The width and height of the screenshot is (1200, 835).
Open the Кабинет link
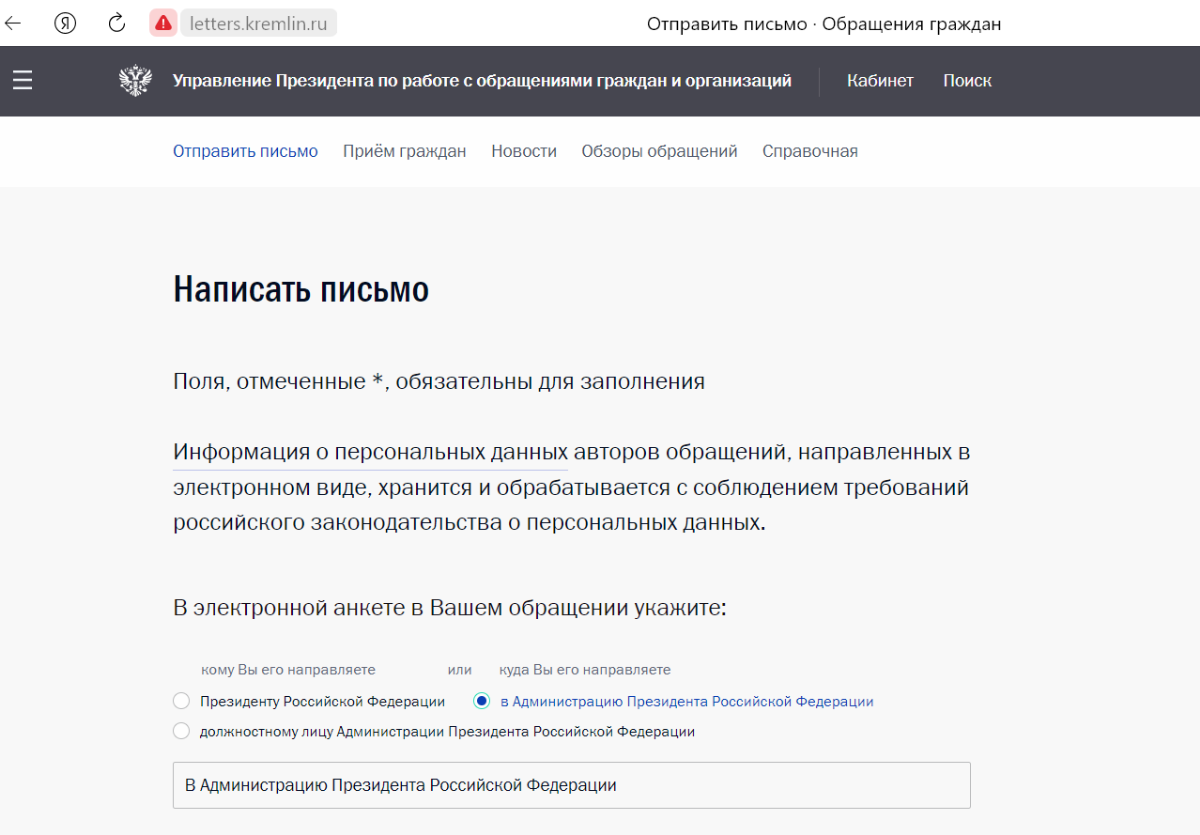click(x=880, y=81)
